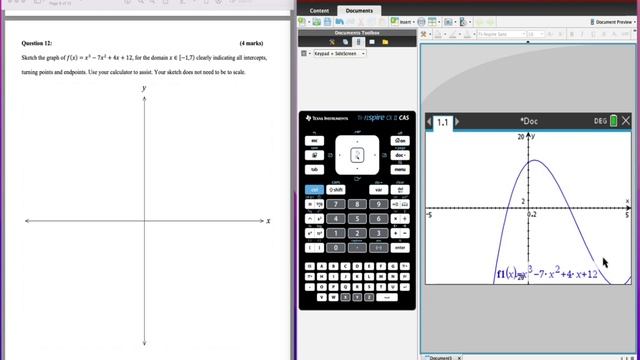Expand arrow next to screen capture icon
The width and height of the screenshot is (640, 360).
pyautogui.click(x=456, y=22)
